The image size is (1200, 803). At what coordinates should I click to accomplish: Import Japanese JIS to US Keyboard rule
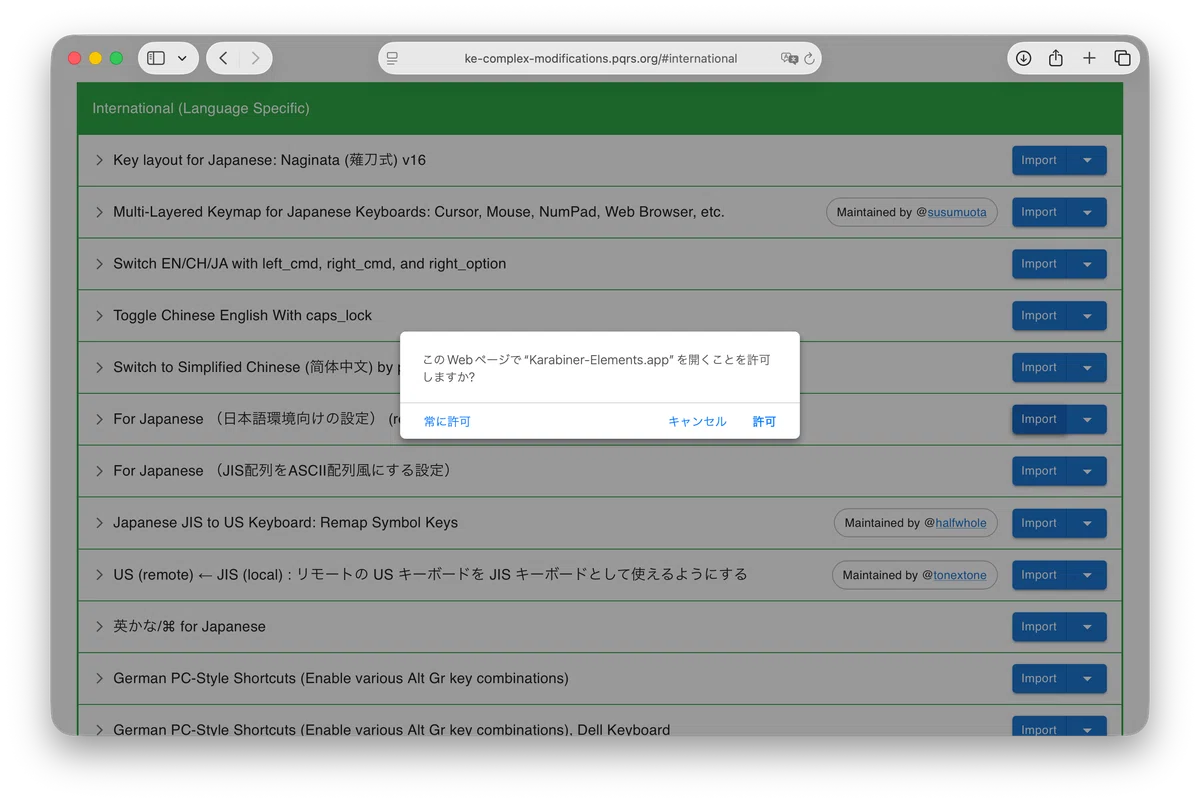coord(1039,523)
